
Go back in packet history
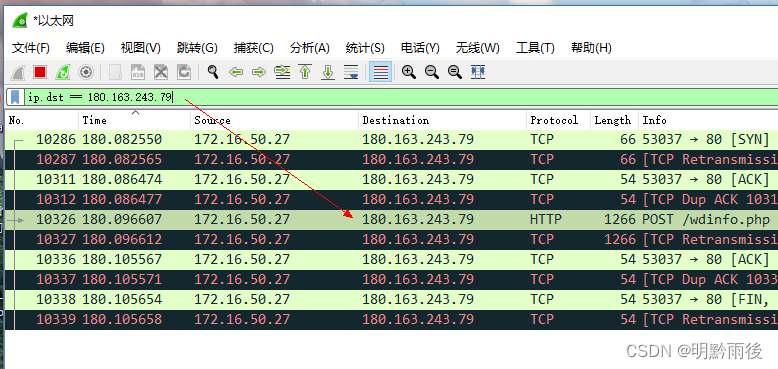pyautogui.click(x=236, y=72)
